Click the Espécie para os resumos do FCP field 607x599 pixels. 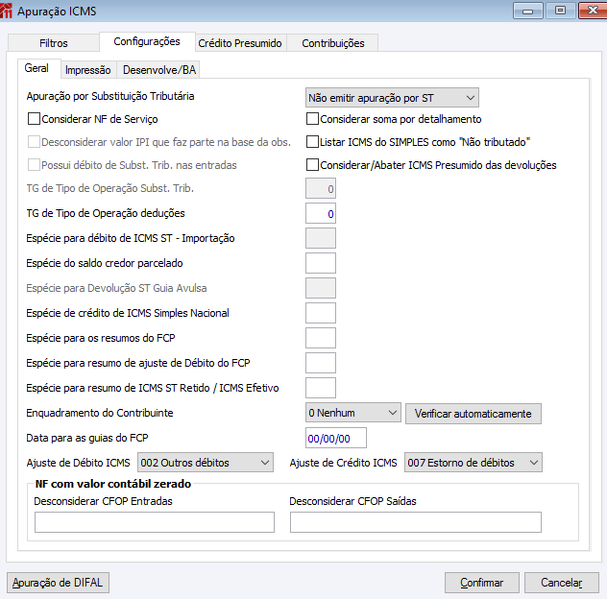tap(321, 338)
